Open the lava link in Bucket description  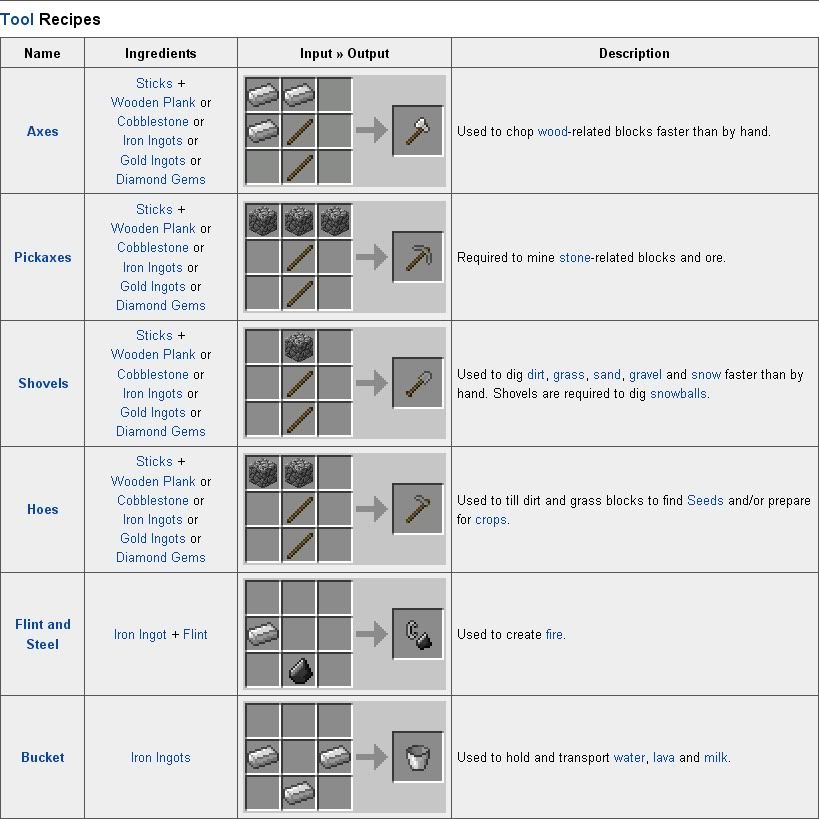663,757
